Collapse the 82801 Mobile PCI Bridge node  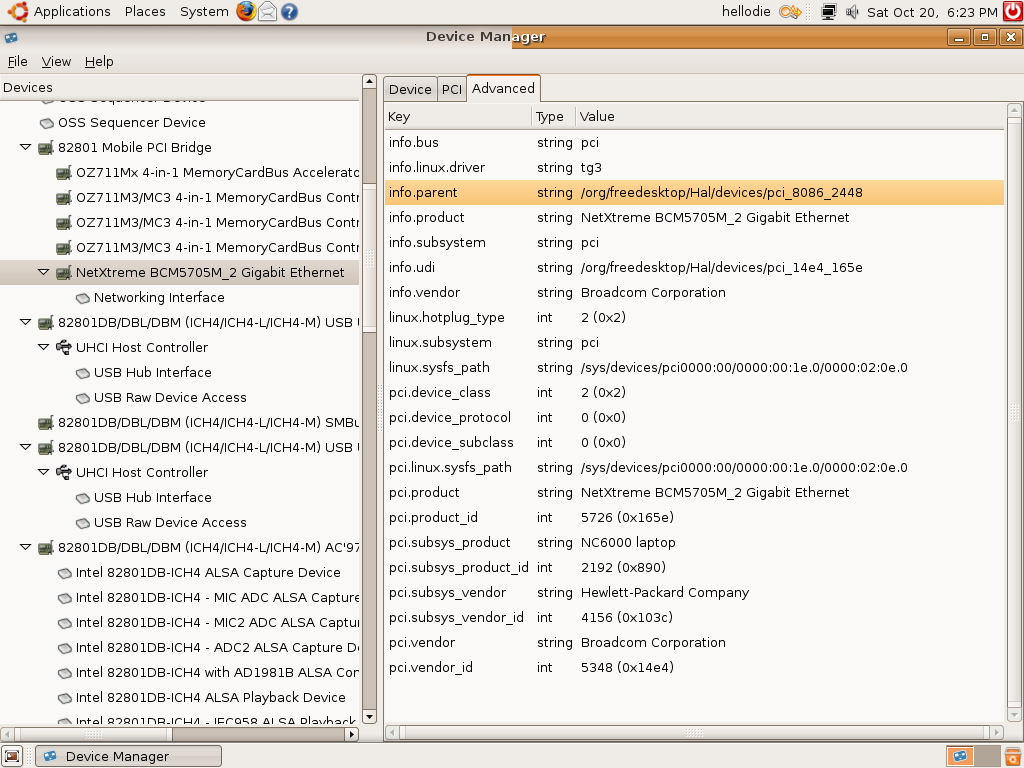tap(26, 147)
